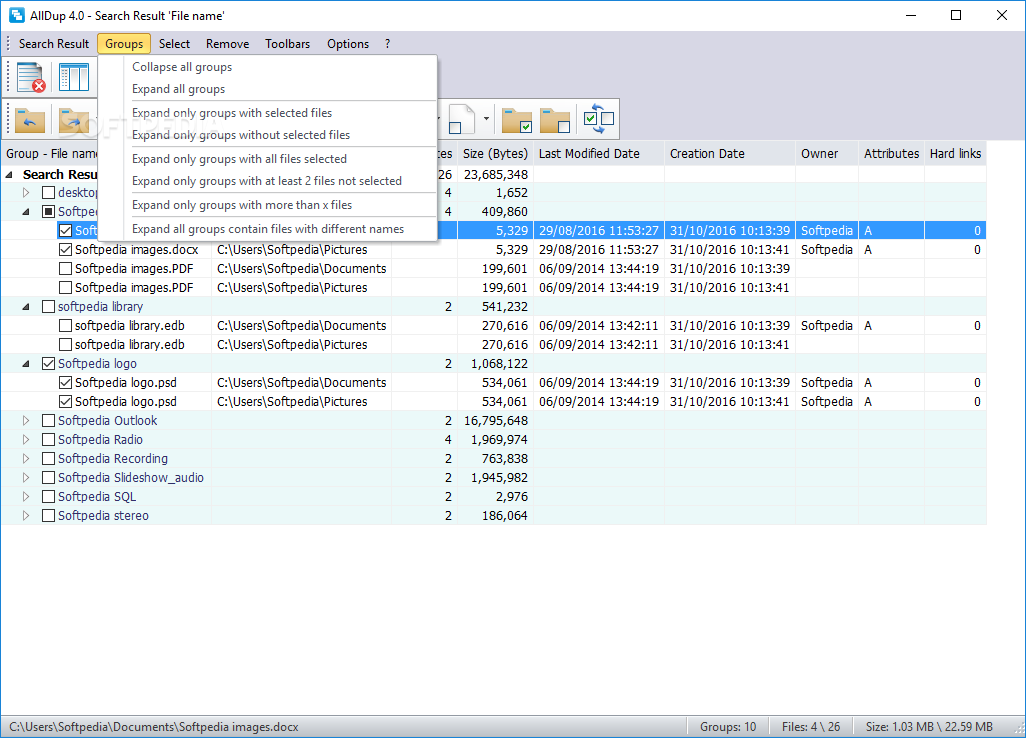Screen dimensions: 1026x738
Task: Sort by Owner column header
Action: click(x=827, y=154)
